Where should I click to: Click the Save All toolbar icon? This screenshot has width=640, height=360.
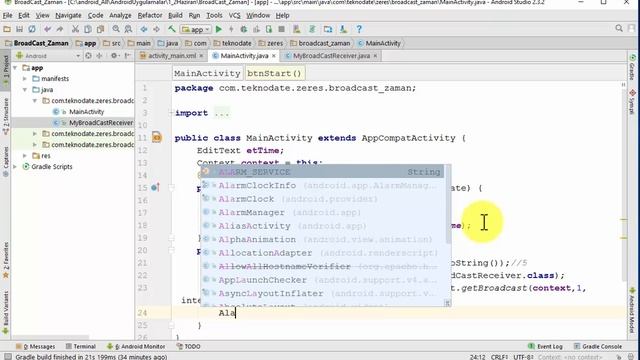pyautogui.click(x=19, y=29)
